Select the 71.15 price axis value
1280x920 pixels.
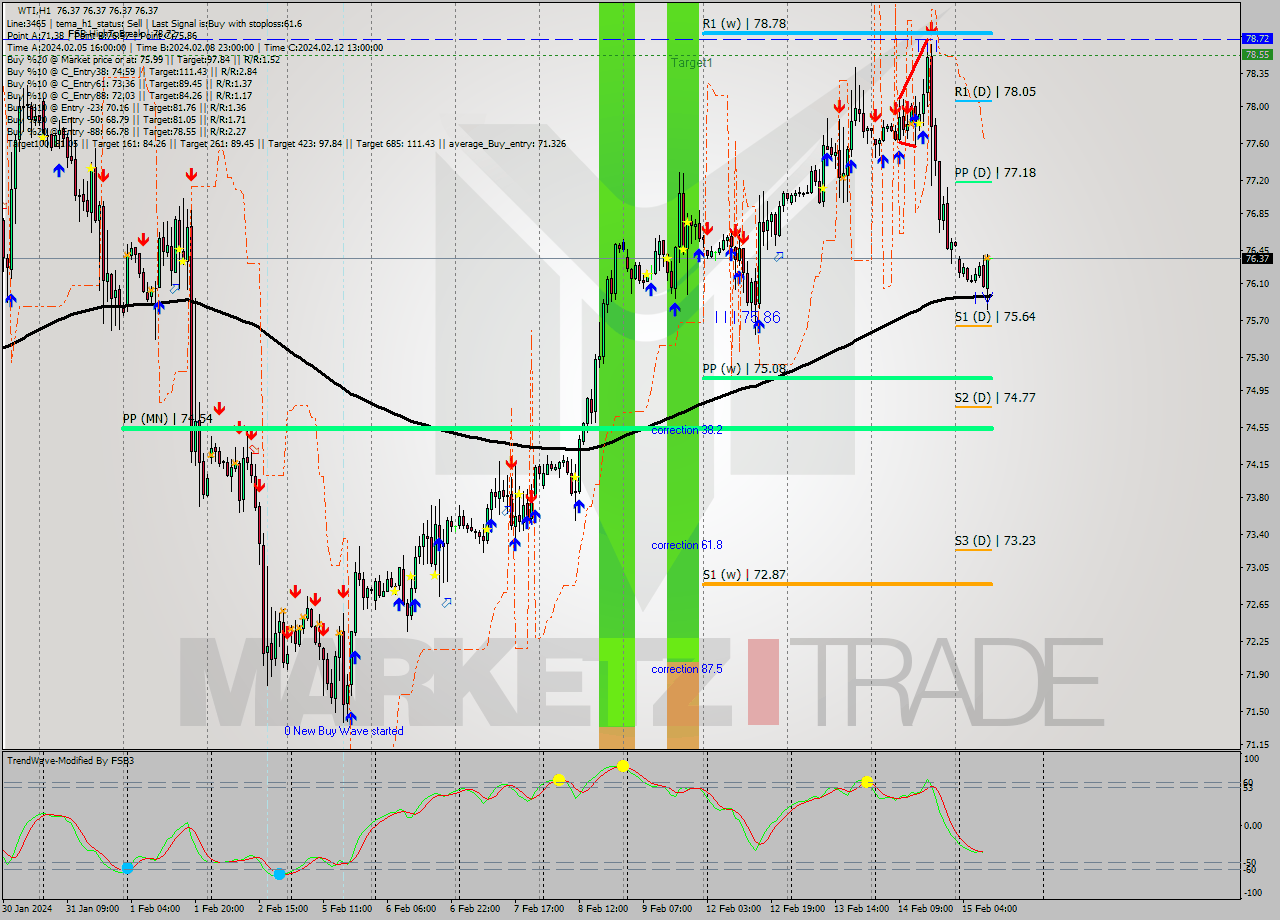pos(1257,744)
